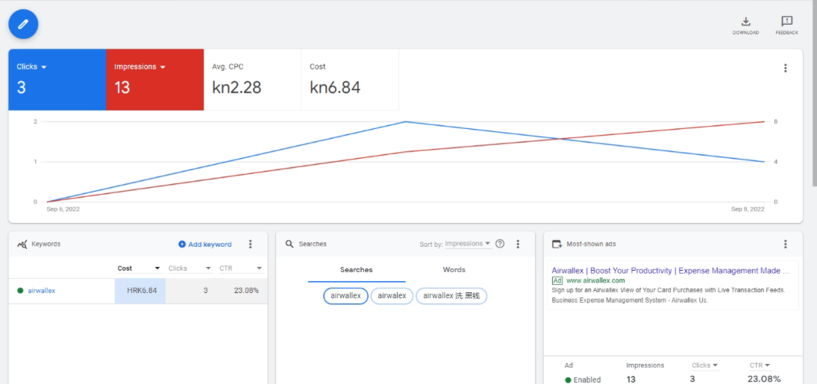The width and height of the screenshot is (817, 384).
Task: Select the Searches tab
Action: [356, 270]
